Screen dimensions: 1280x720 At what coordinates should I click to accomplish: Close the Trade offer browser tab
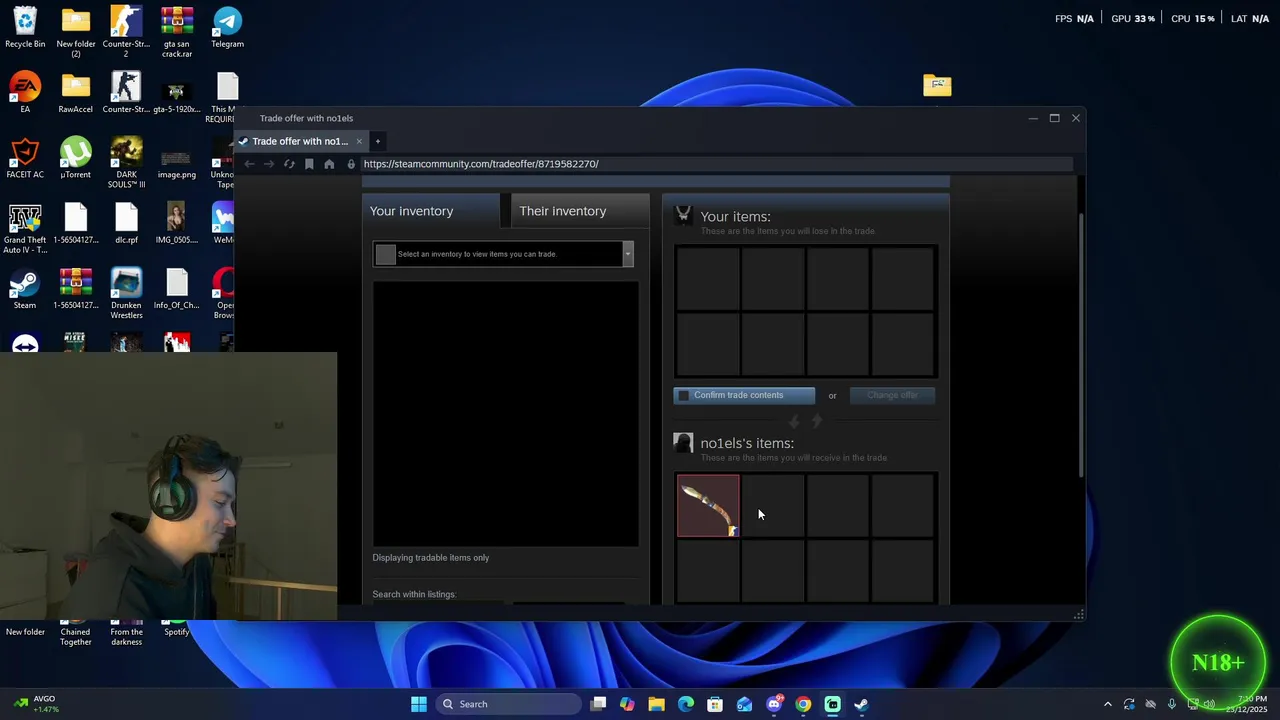click(x=359, y=141)
